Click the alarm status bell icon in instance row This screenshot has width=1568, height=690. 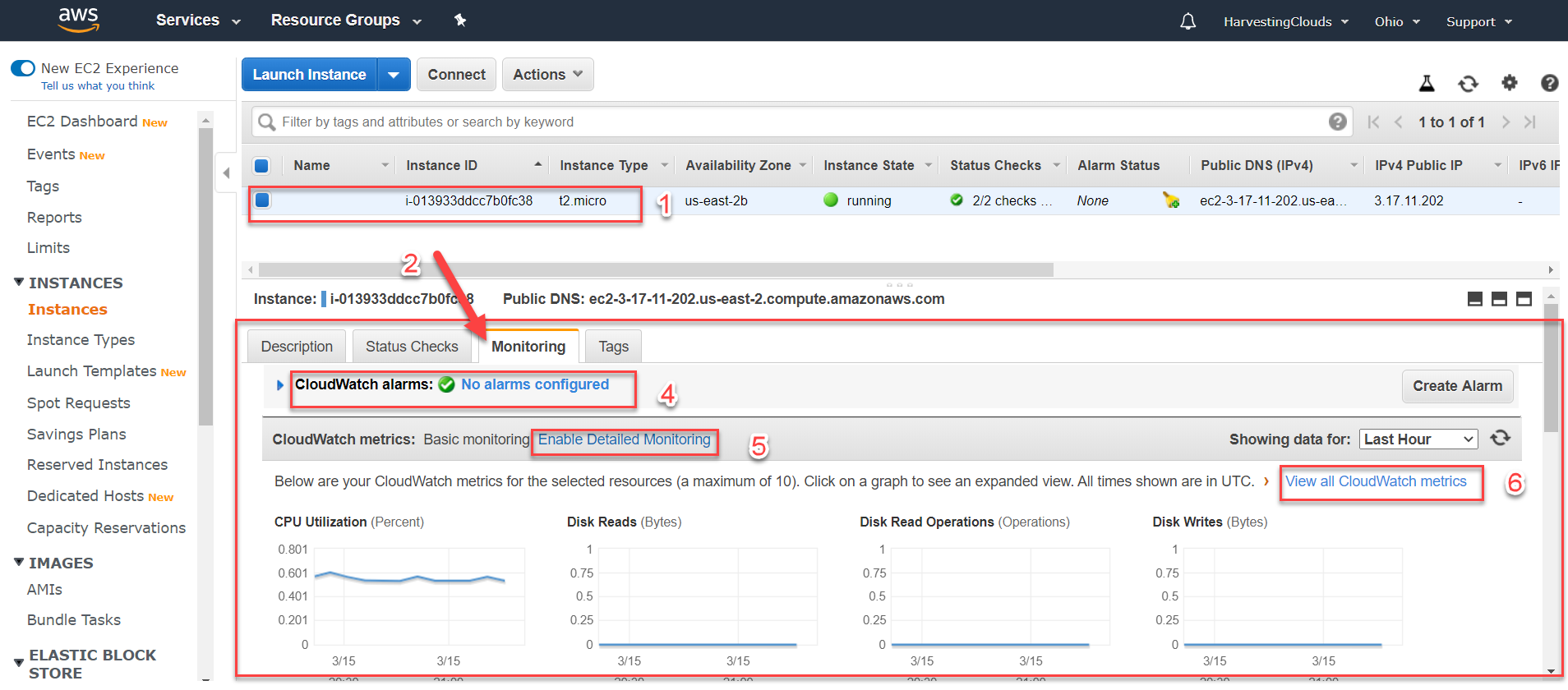point(1171,200)
